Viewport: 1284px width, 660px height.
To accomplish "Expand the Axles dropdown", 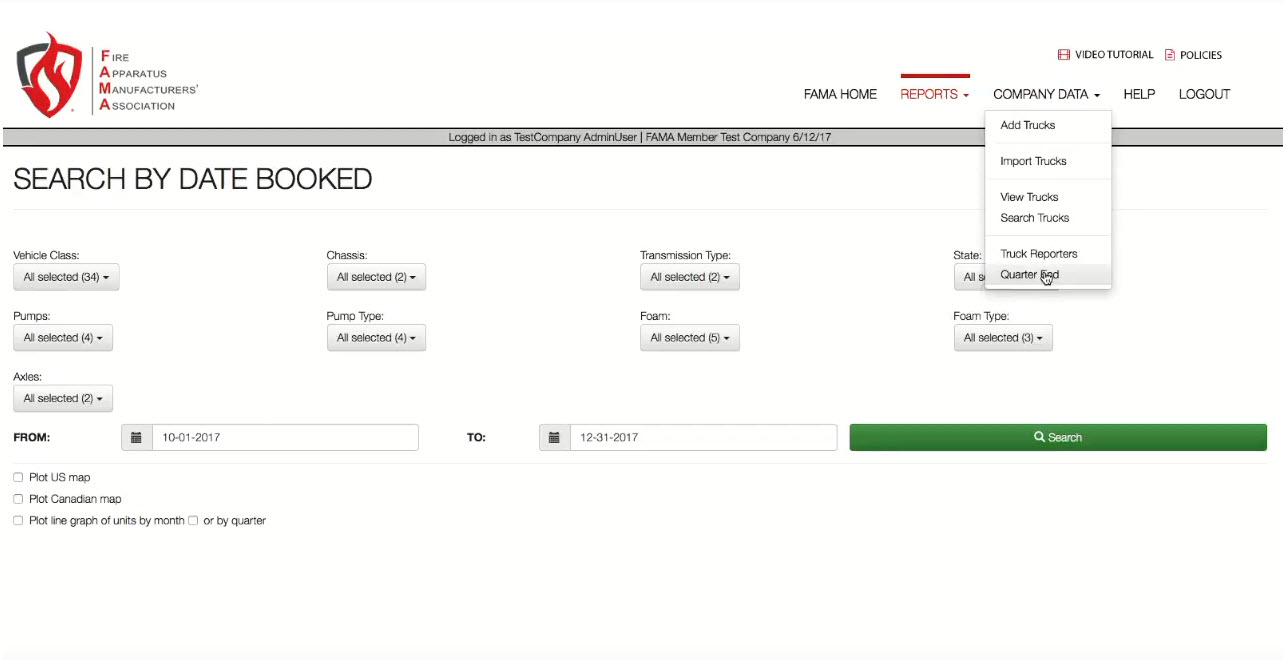I will [63, 398].
